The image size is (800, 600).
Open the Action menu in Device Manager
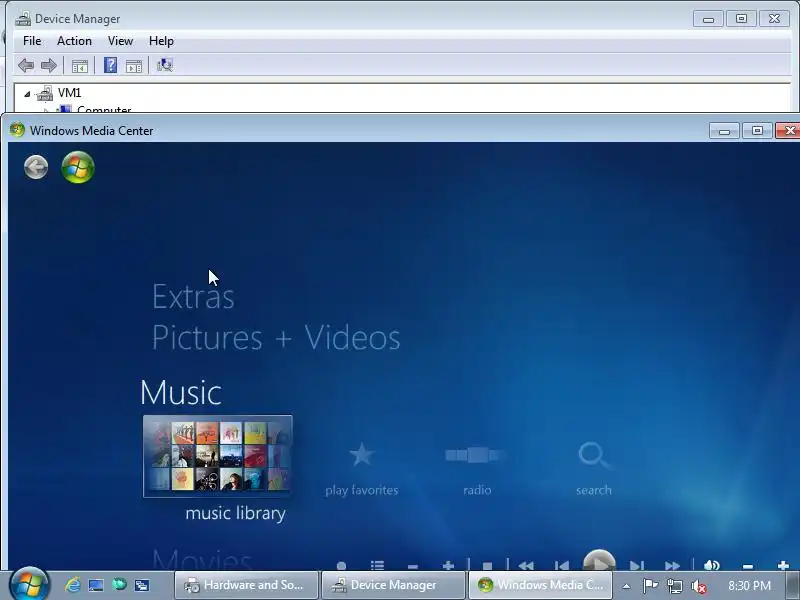click(x=74, y=41)
